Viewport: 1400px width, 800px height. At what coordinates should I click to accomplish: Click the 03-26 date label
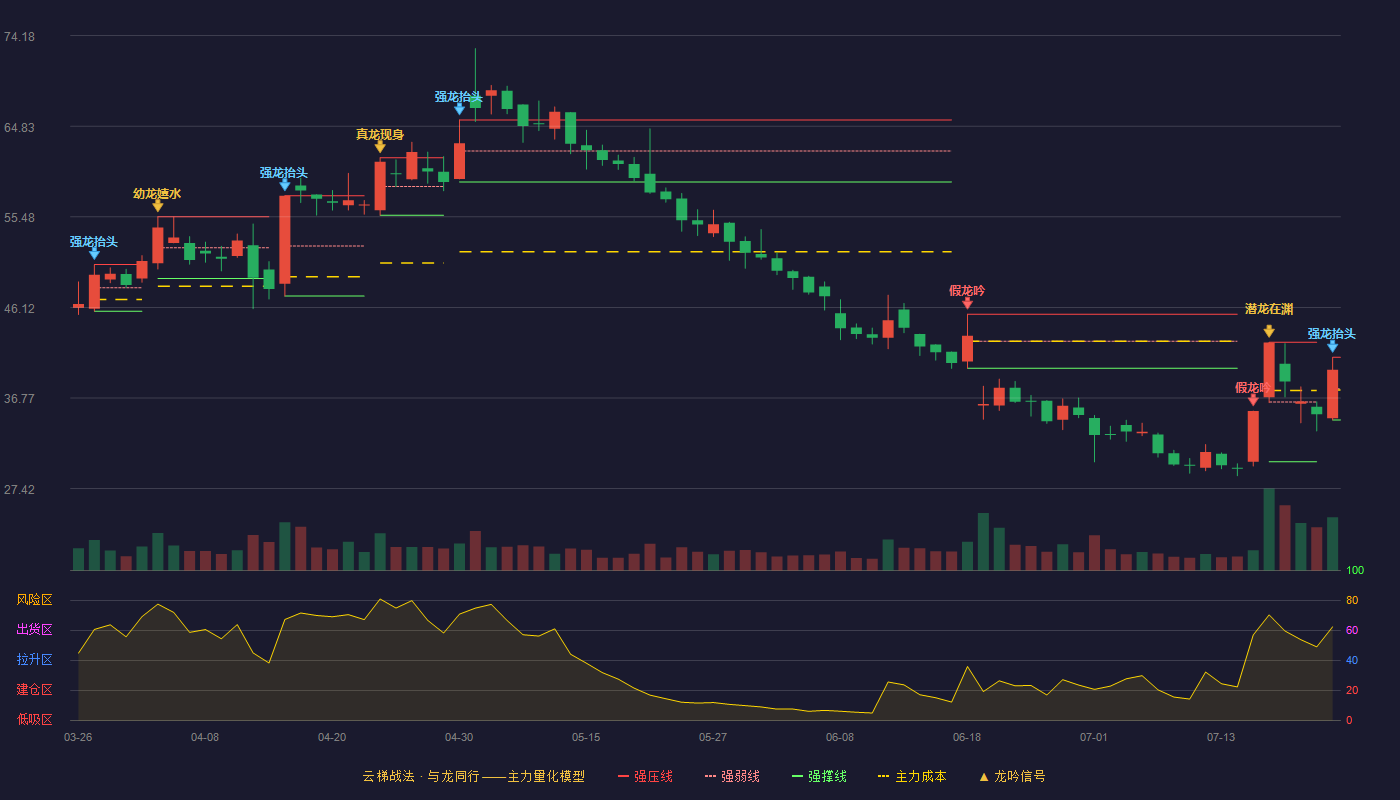point(78,737)
